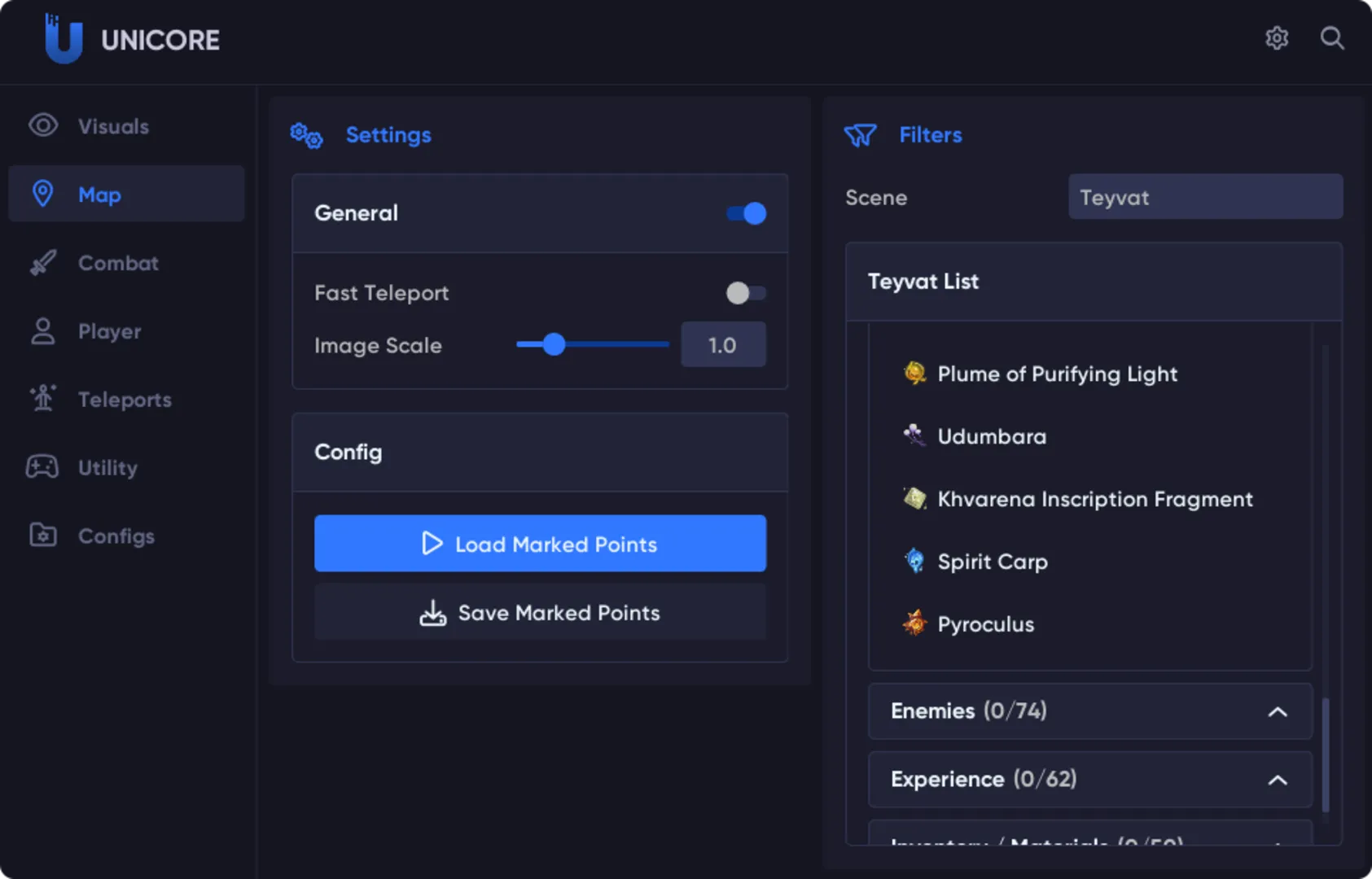The width and height of the screenshot is (1372, 879).
Task: Open the Scene dropdown showing Teyvat
Action: (x=1206, y=196)
